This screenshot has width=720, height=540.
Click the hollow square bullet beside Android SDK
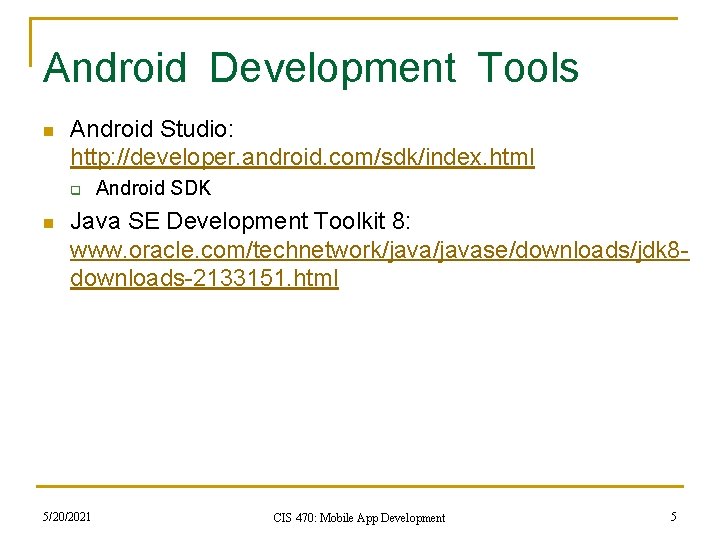(76, 190)
